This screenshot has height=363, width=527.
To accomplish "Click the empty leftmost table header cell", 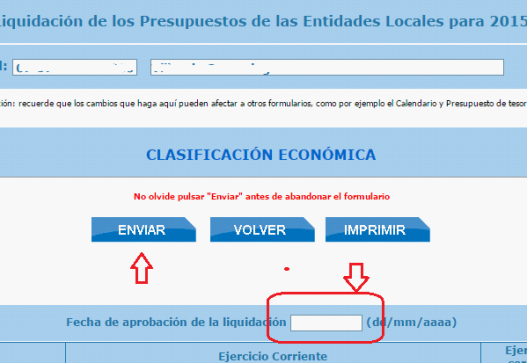I will click(32, 353).
